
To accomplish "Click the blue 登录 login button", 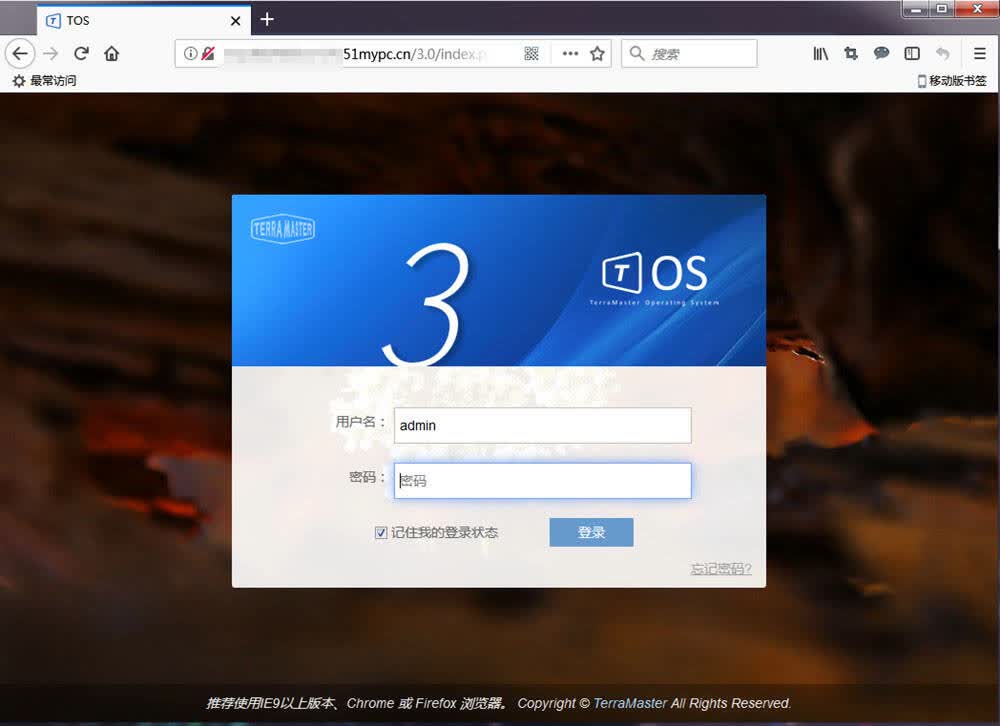I will coord(591,532).
